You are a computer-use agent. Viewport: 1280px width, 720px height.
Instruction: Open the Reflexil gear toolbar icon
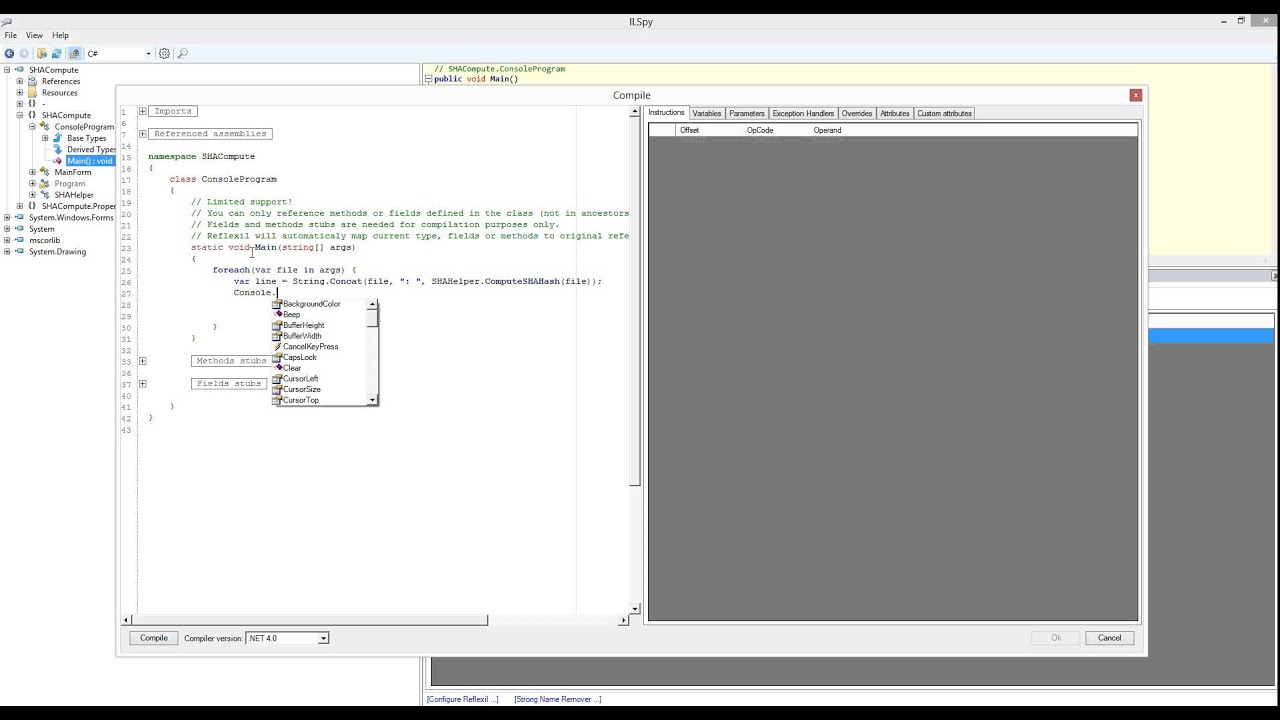[x=165, y=53]
